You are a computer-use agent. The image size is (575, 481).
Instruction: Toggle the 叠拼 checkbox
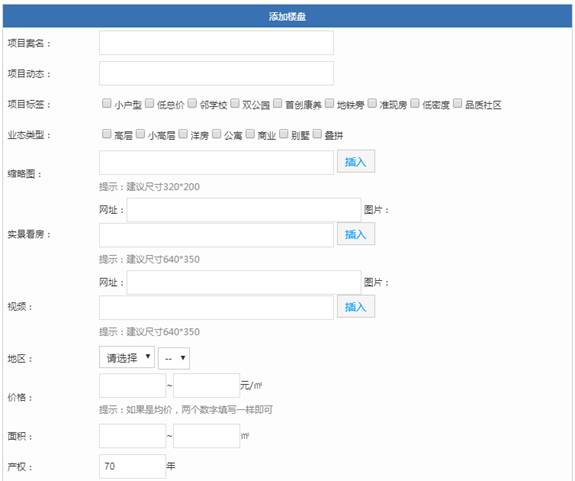pos(317,134)
